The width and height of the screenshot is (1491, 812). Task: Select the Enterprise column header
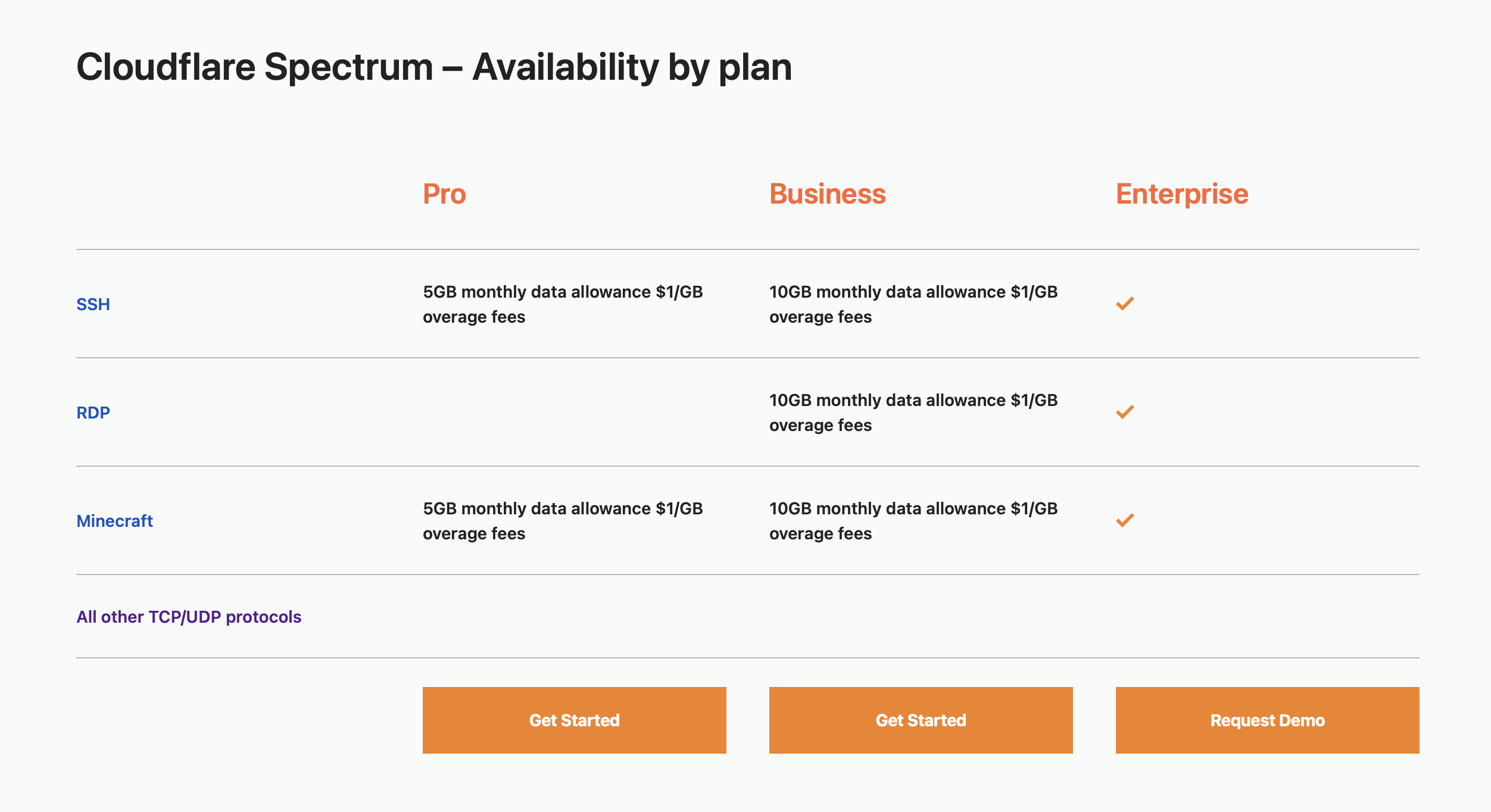(x=1182, y=193)
